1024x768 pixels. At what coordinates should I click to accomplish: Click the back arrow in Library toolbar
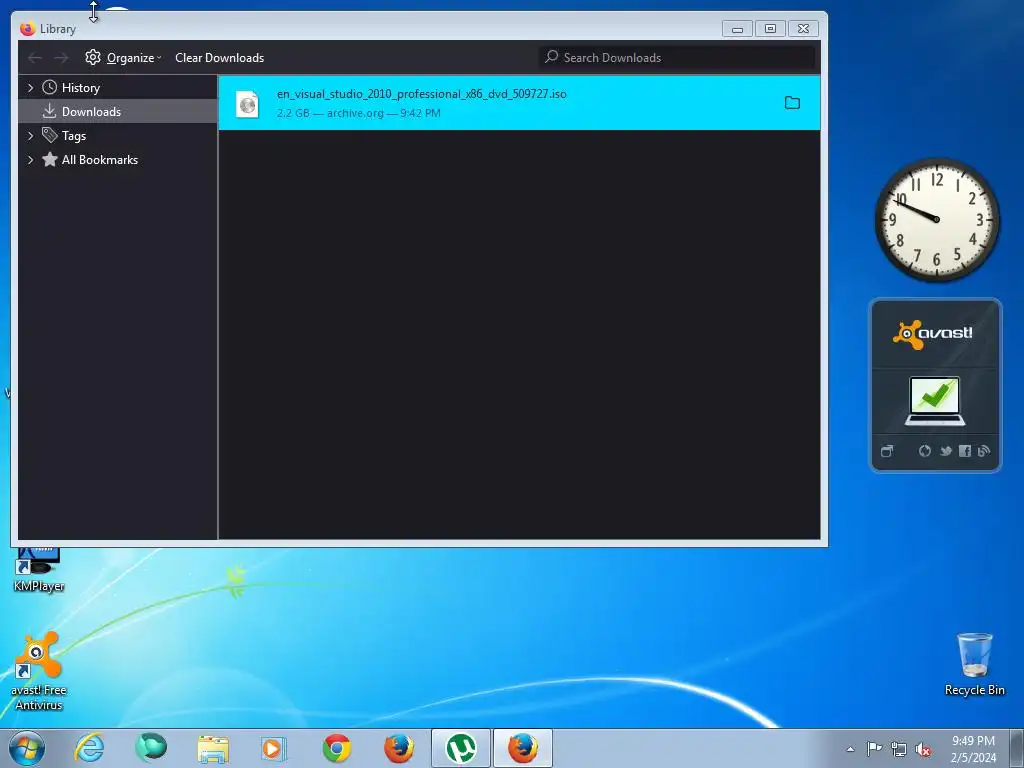(35, 58)
